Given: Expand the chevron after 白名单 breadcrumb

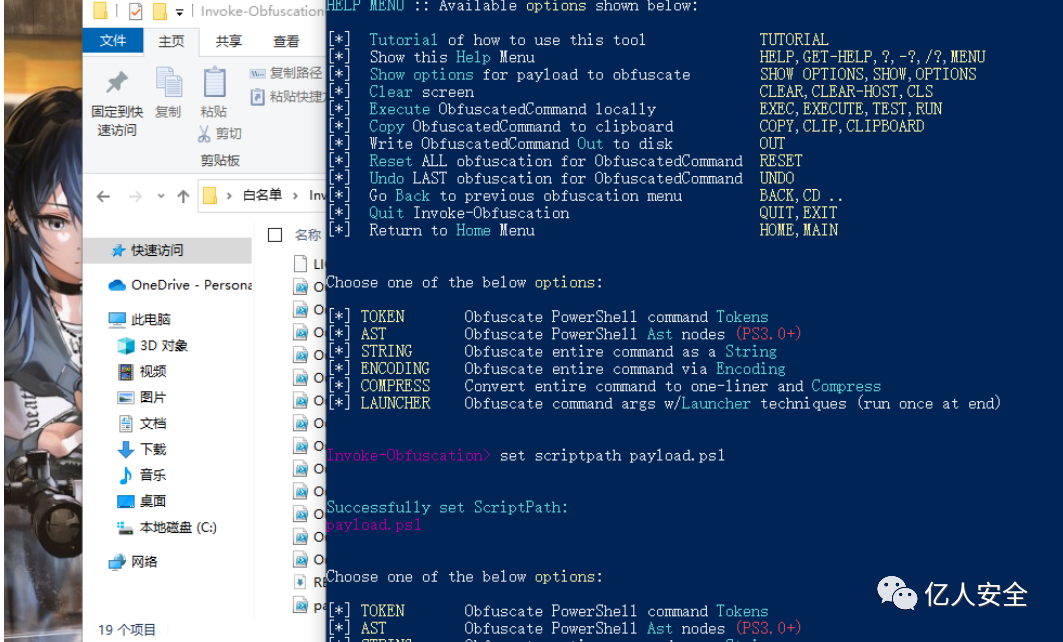Looking at the screenshot, I should pos(296,196).
